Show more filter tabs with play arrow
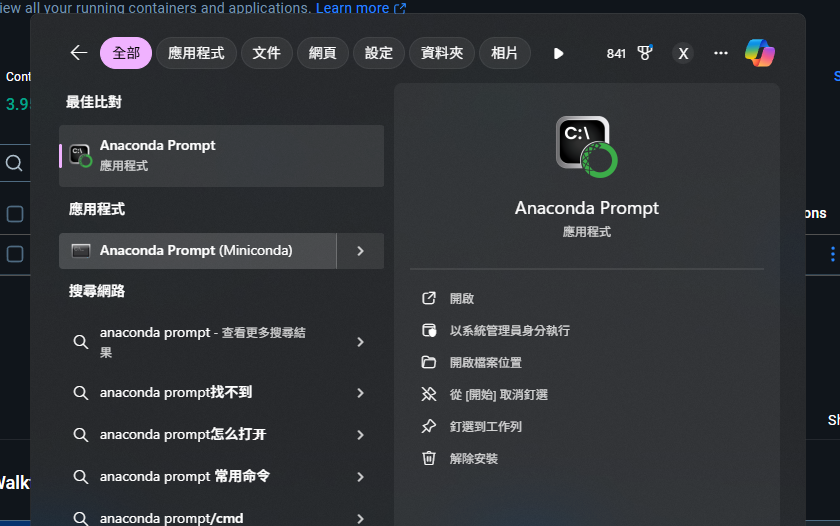This screenshot has width=840, height=526. tap(558, 54)
